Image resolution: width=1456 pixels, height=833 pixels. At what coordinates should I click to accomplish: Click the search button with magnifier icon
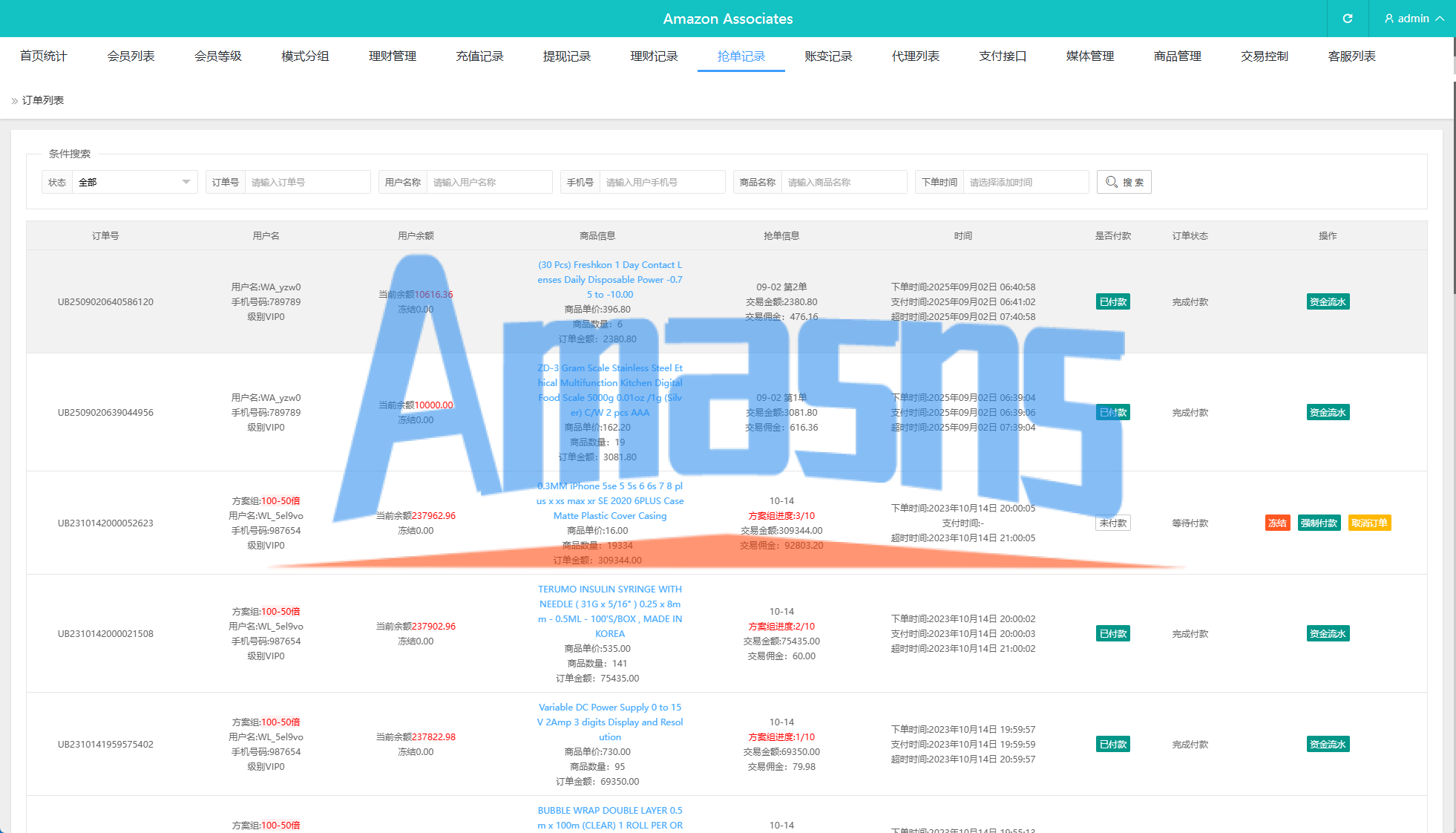(1124, 182)
